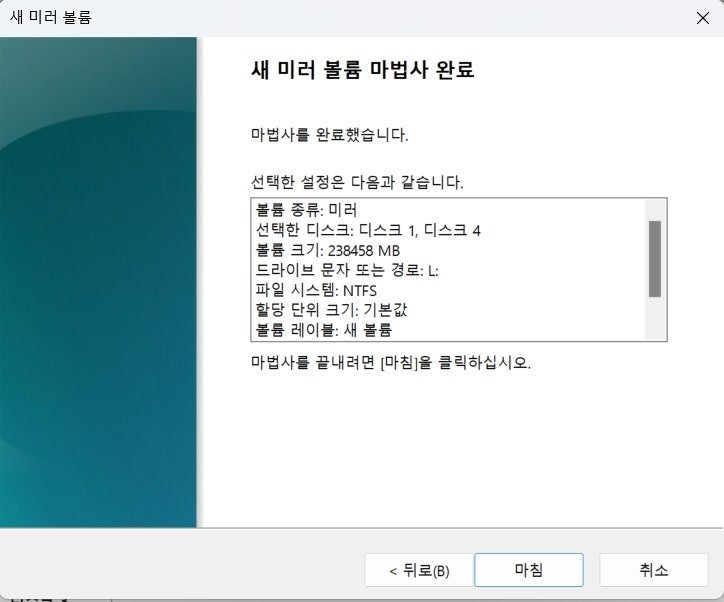
Task: Click the settings list scrollbar thumb
Action: 655,259
